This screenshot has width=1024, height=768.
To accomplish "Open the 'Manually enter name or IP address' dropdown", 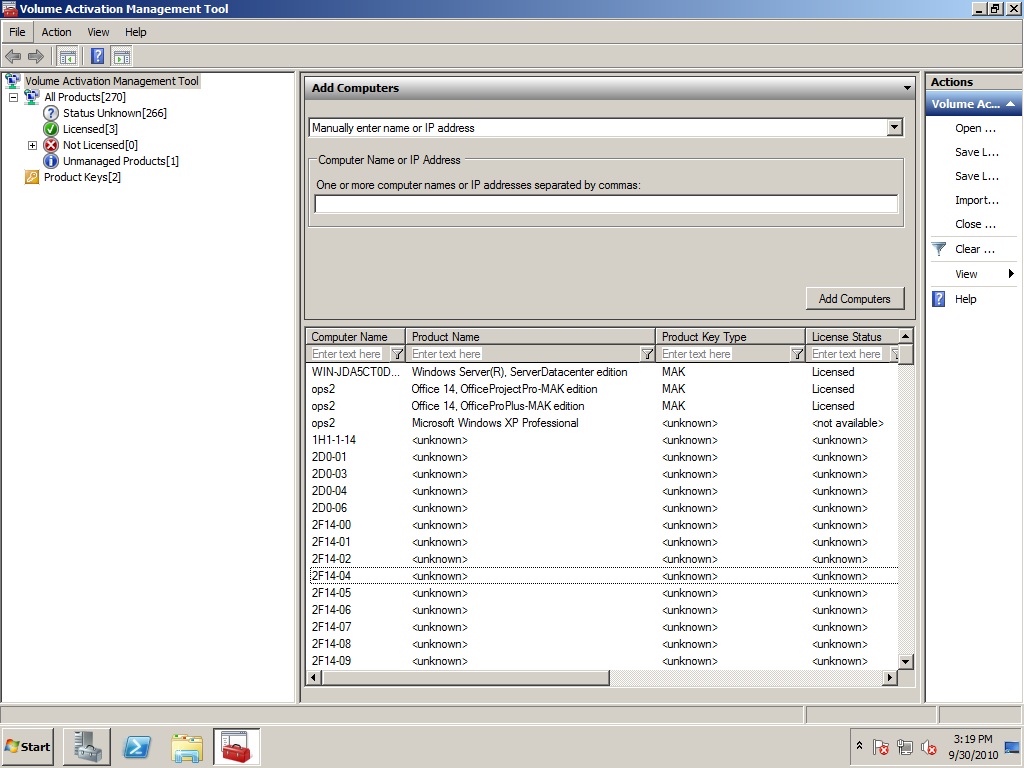I will point(894,128).
